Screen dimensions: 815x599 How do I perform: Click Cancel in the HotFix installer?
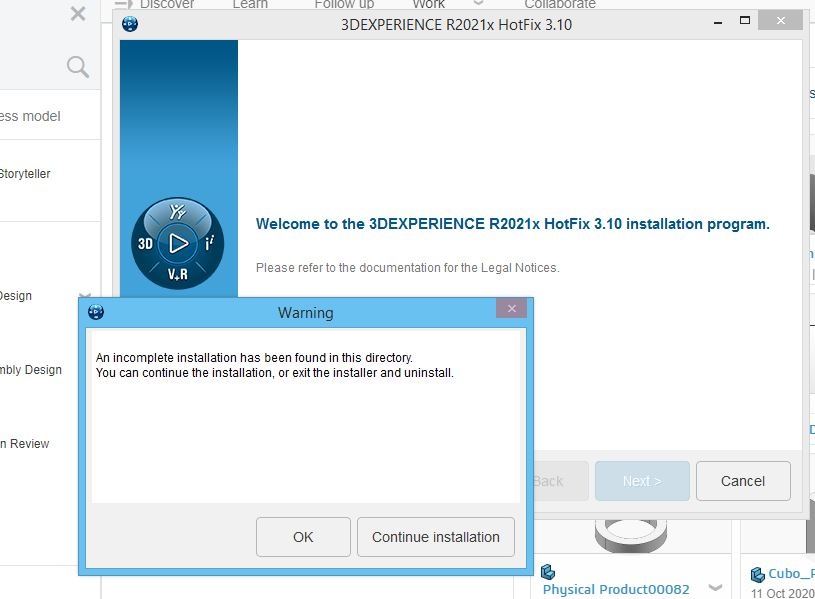743,481
